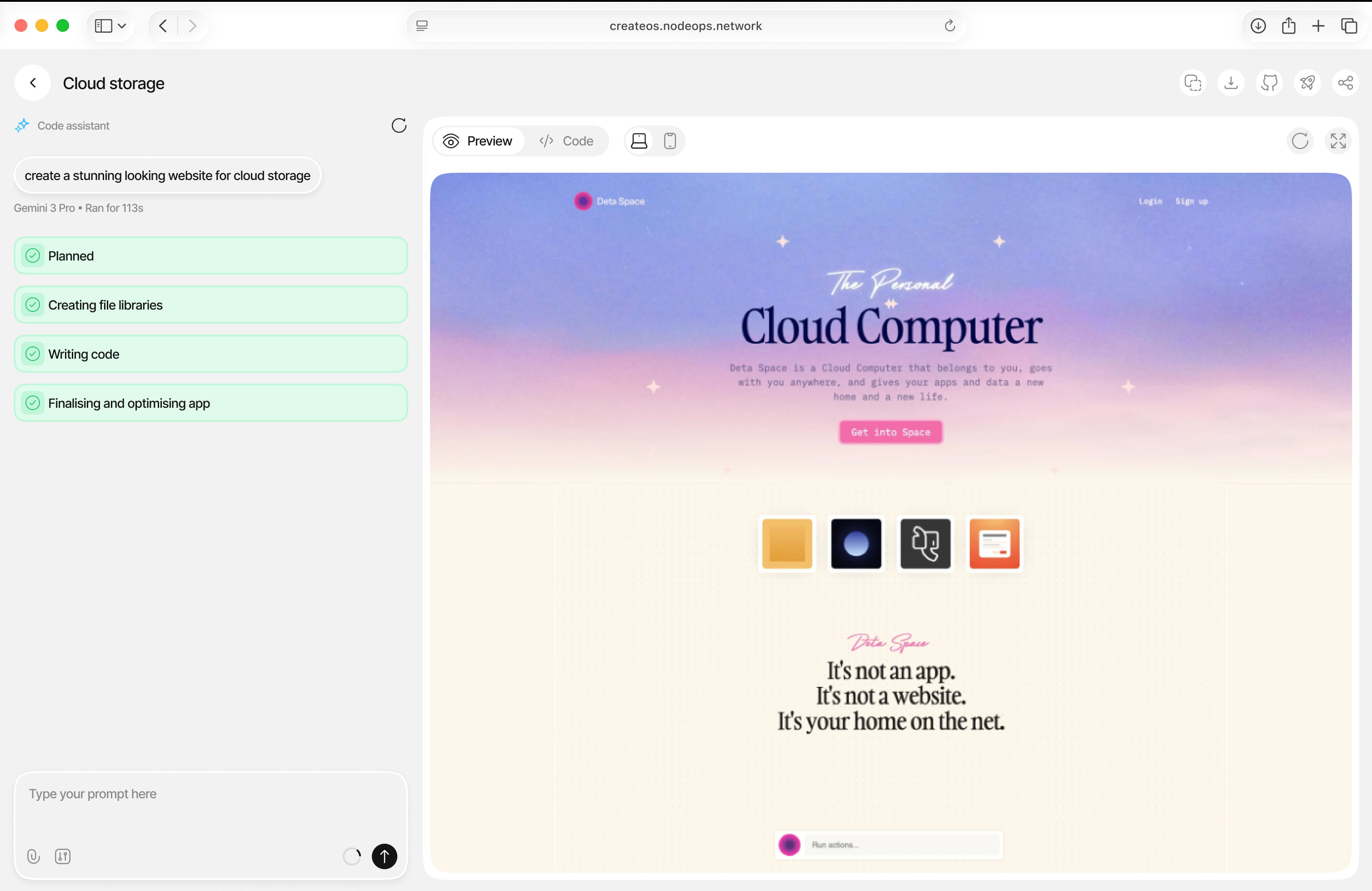
Task: Switch to desktop device view
Action: 639,141
